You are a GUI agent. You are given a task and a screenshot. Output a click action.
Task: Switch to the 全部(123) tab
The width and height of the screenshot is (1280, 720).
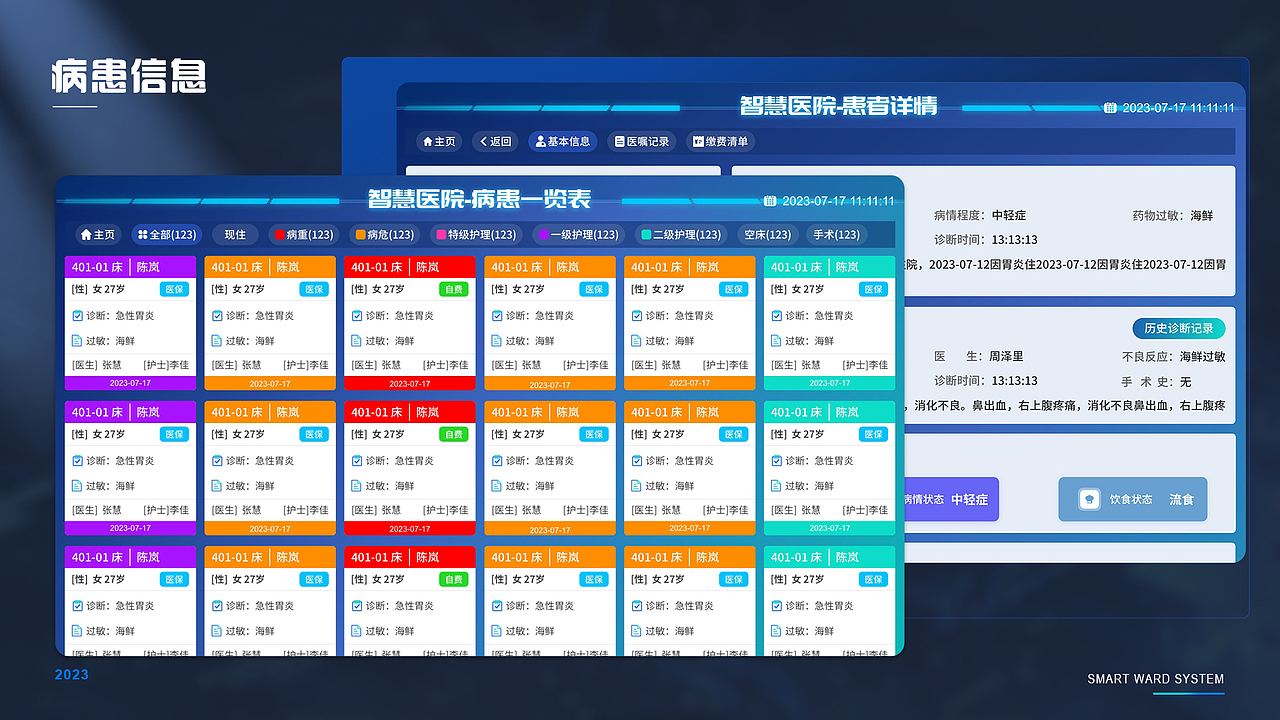(166, 234)
